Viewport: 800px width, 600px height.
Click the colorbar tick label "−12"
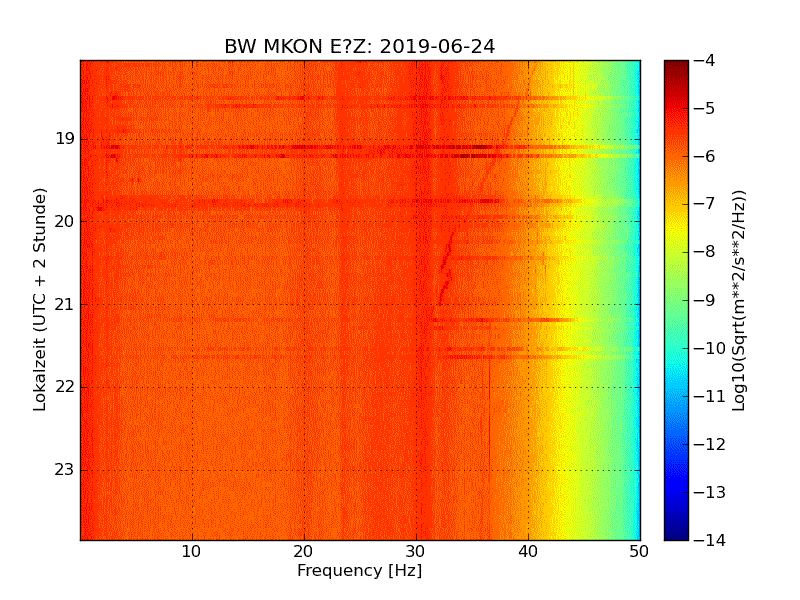coord(710,444)
